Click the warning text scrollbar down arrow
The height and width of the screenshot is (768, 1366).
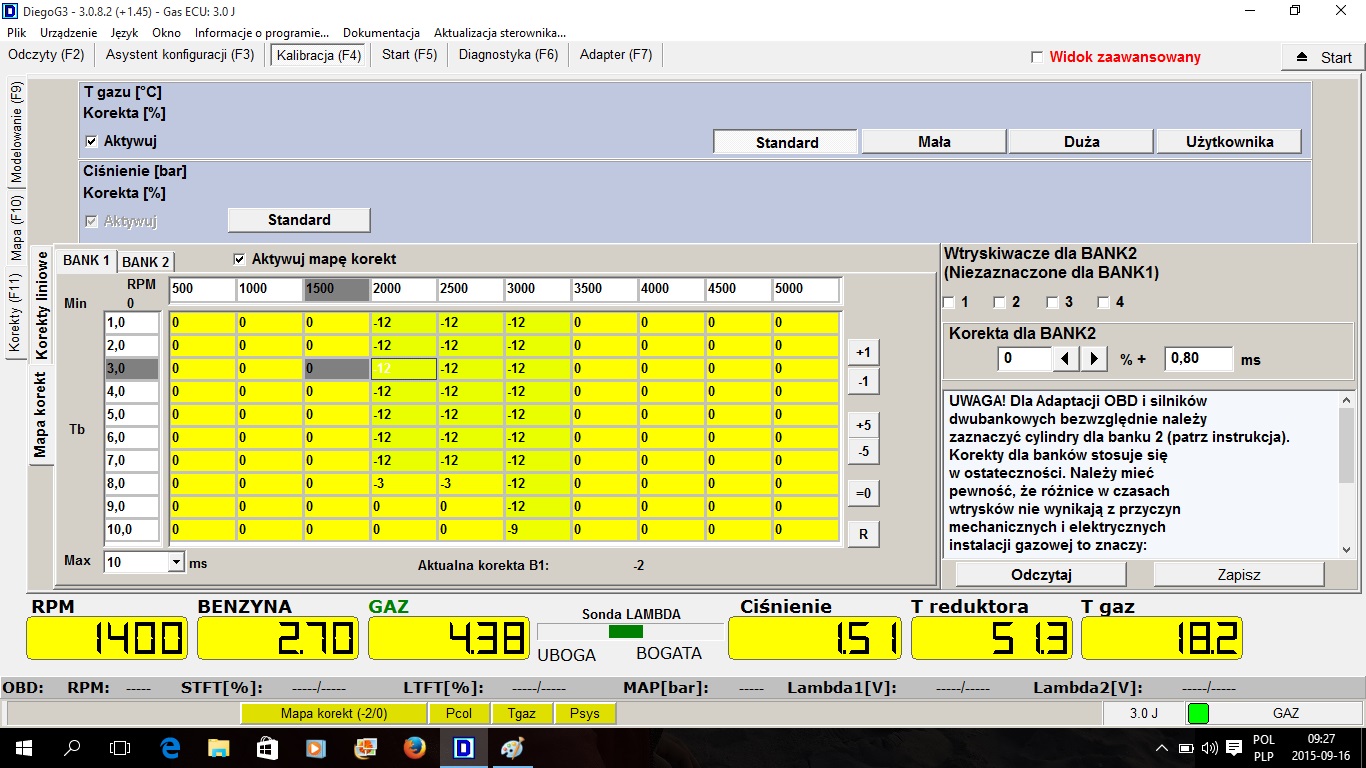tap(1345, 549)
